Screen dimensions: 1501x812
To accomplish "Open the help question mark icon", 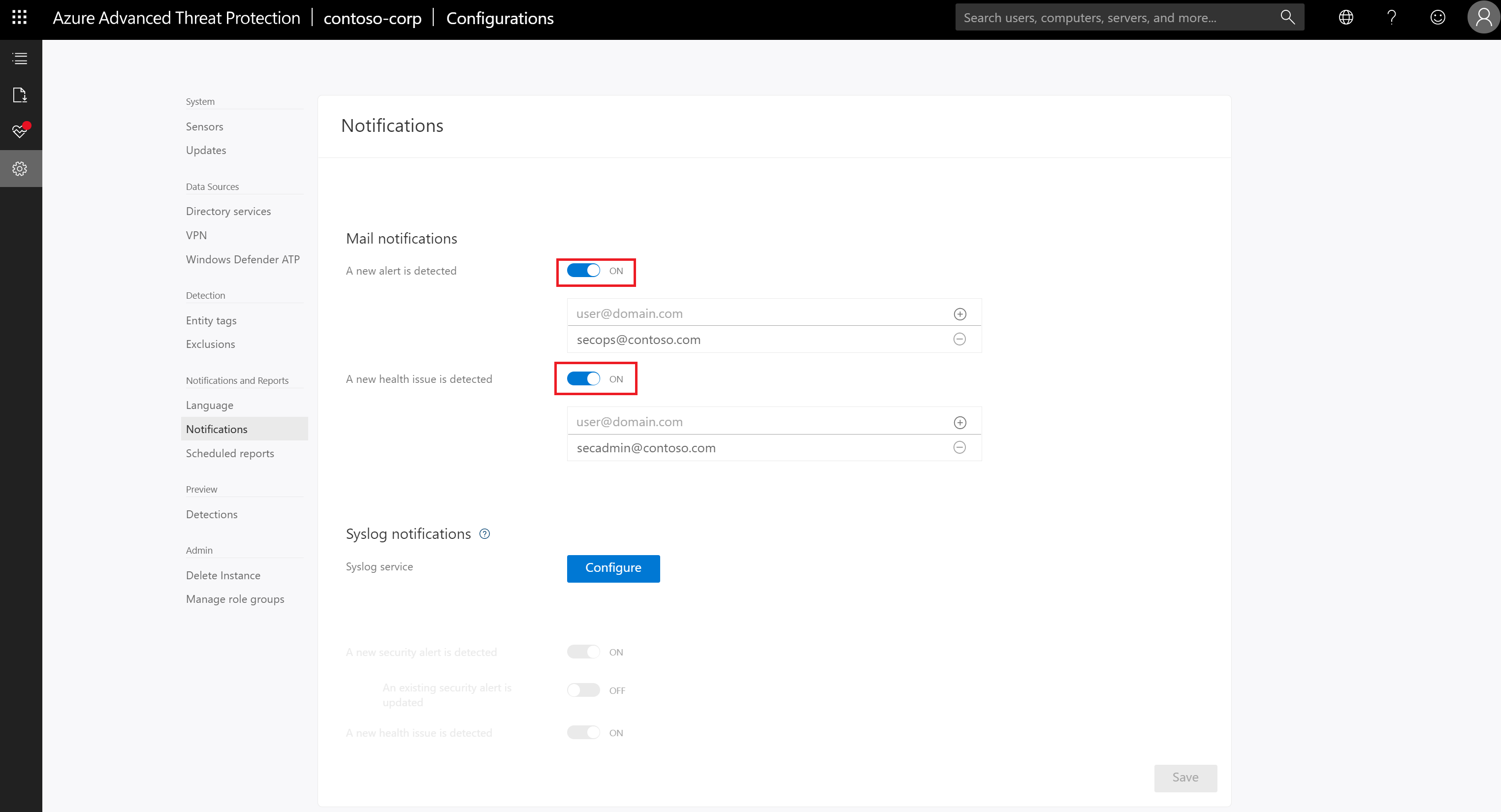I will tap(1391, 17).
